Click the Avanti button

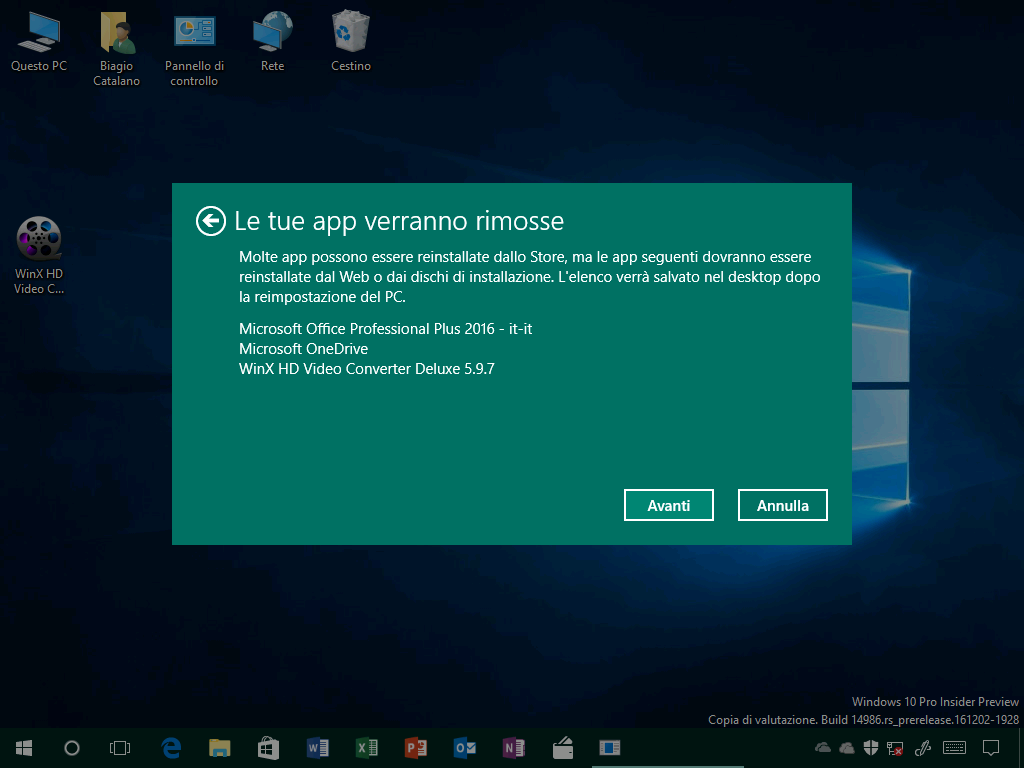coord(668,505)
